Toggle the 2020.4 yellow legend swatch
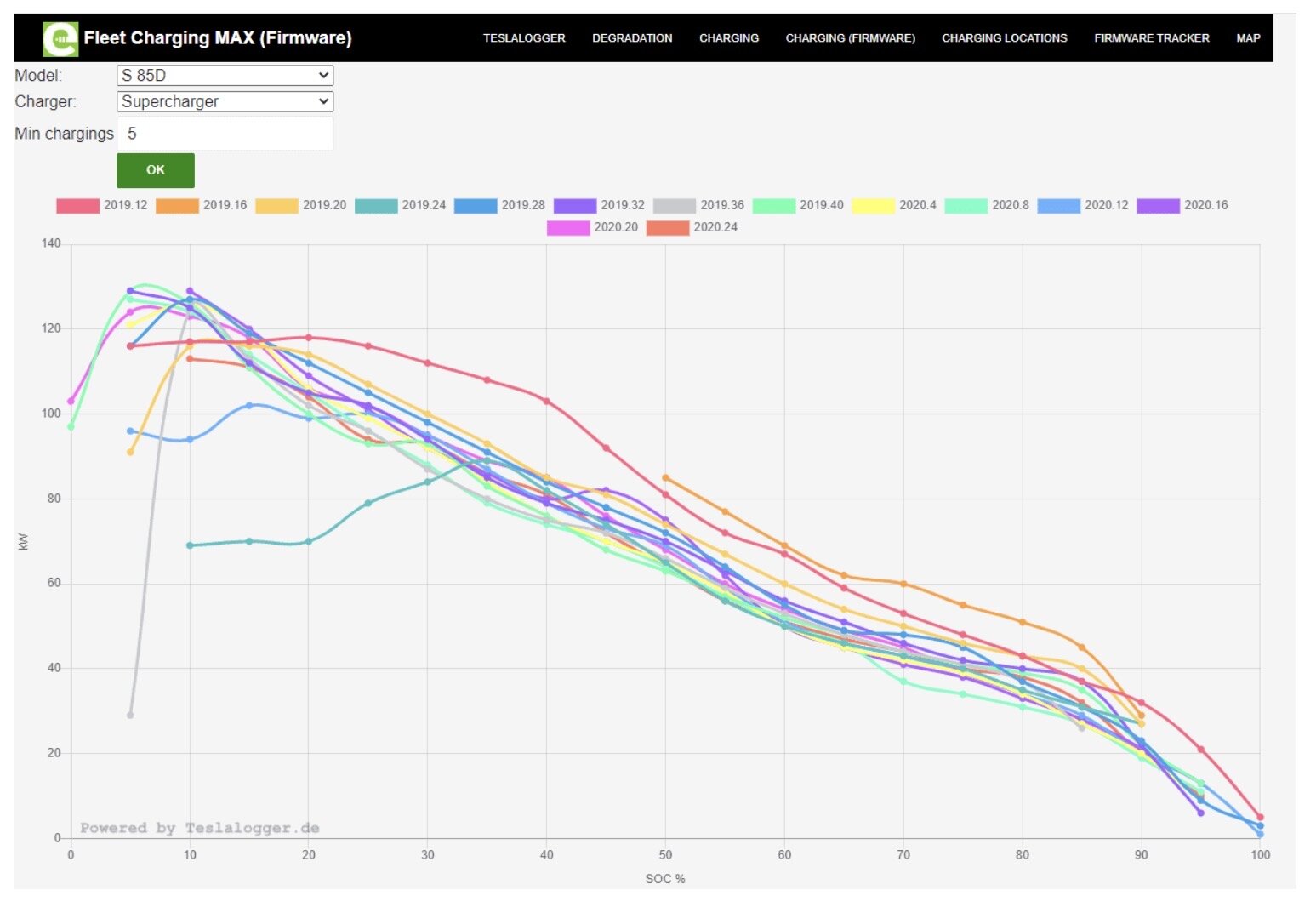 pyautogui.click(x=873, y=206)
